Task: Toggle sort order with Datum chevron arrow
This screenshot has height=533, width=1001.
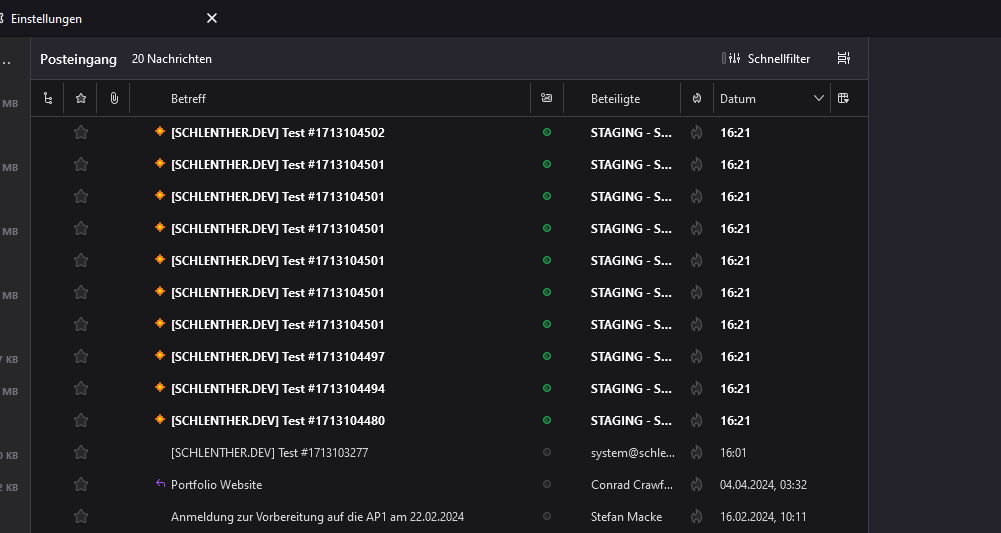Action: [x=819, y=98]
